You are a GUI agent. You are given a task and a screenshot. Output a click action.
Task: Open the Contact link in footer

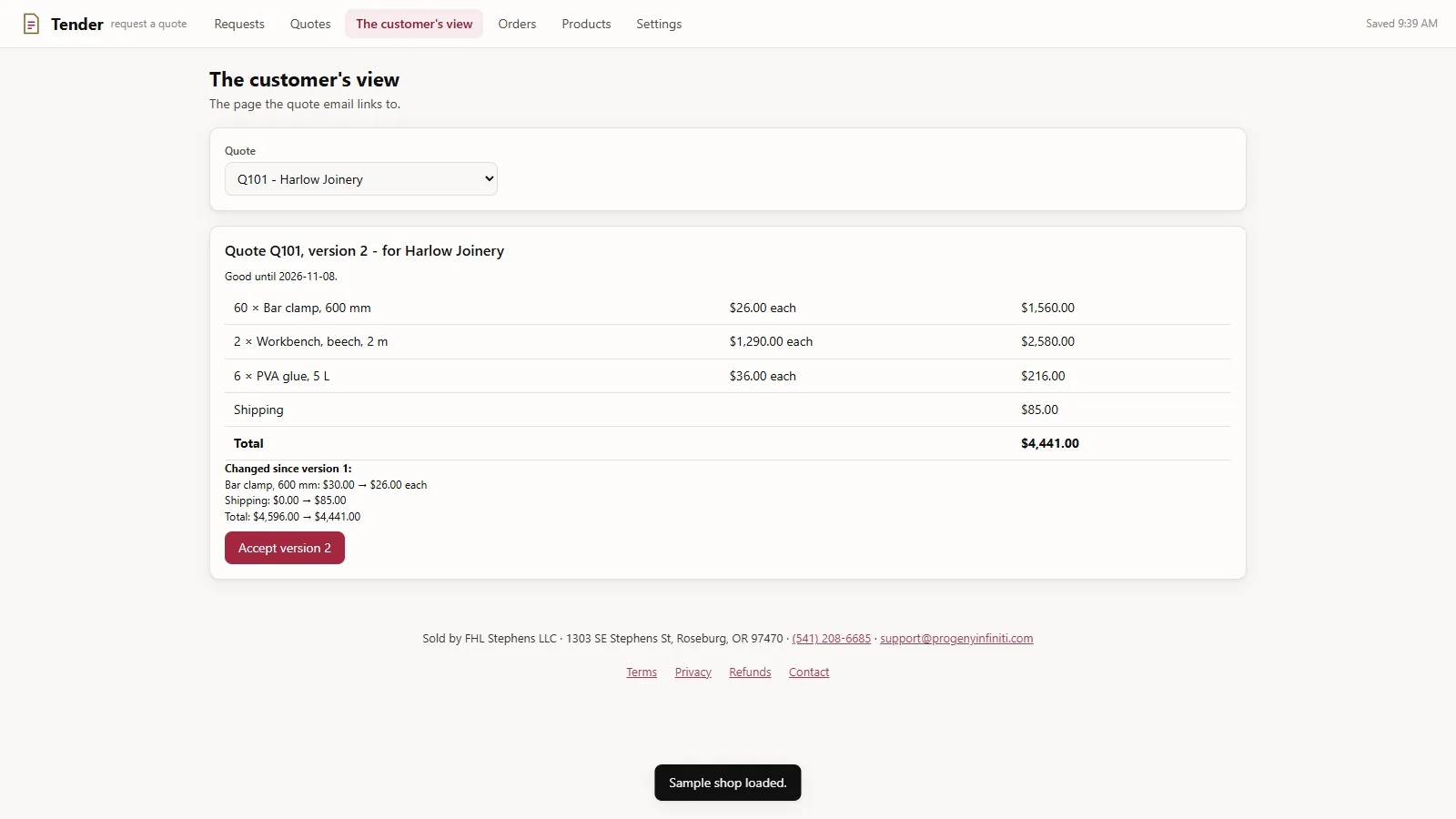(x=809, y=672)
